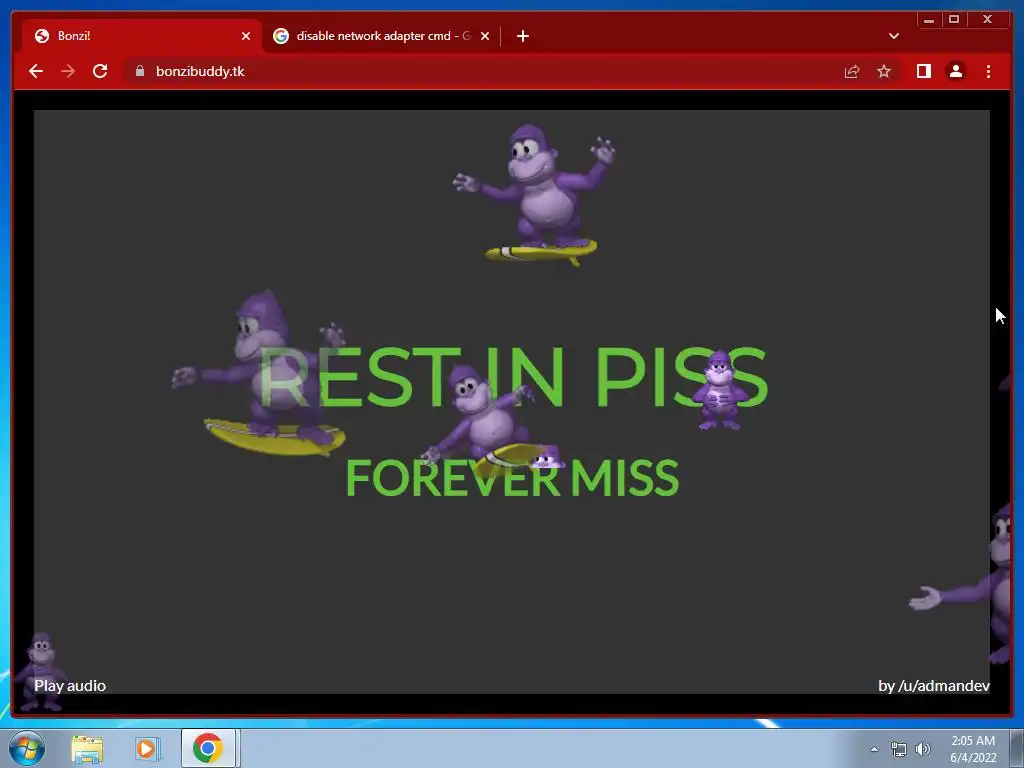Open the Chrome profile avatar menu
The height and width of the screenshot is (768, 1024).
point(955,71)
